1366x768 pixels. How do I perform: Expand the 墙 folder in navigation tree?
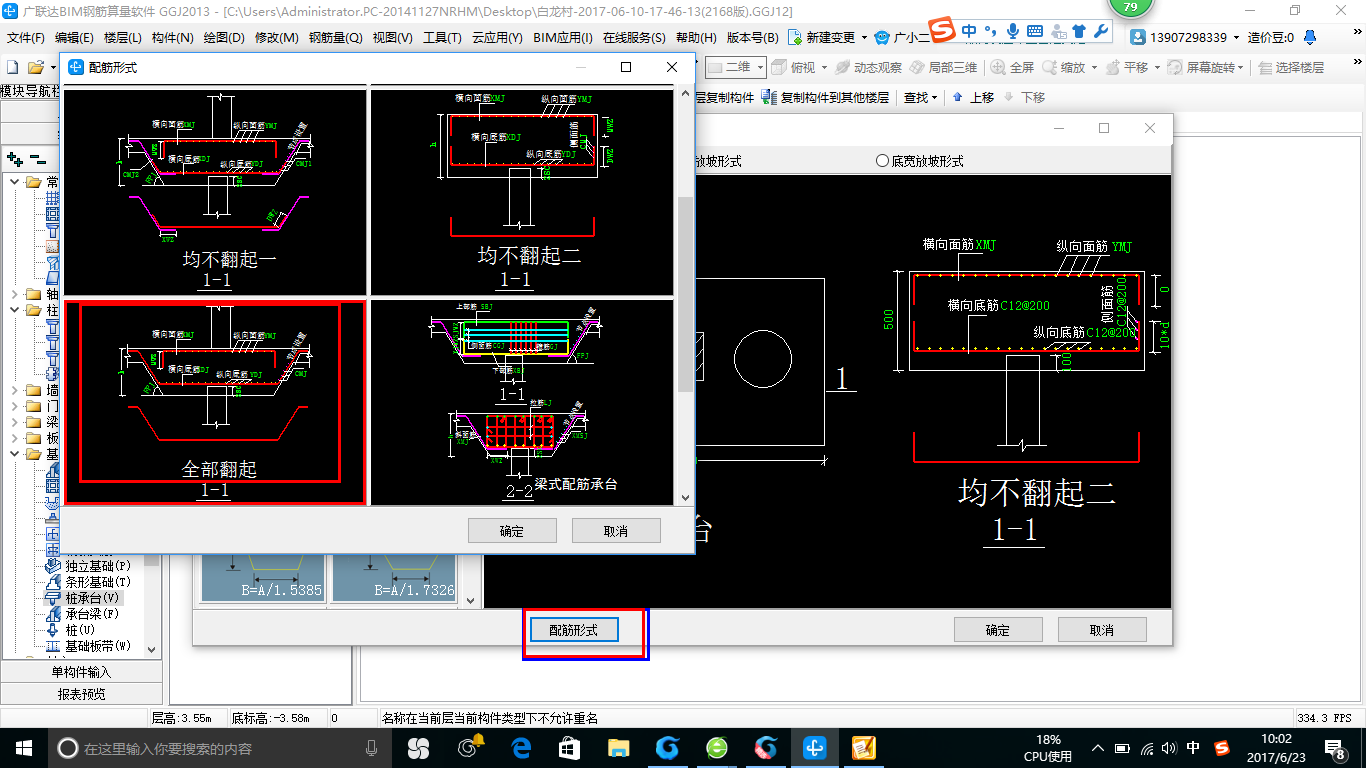15,390
